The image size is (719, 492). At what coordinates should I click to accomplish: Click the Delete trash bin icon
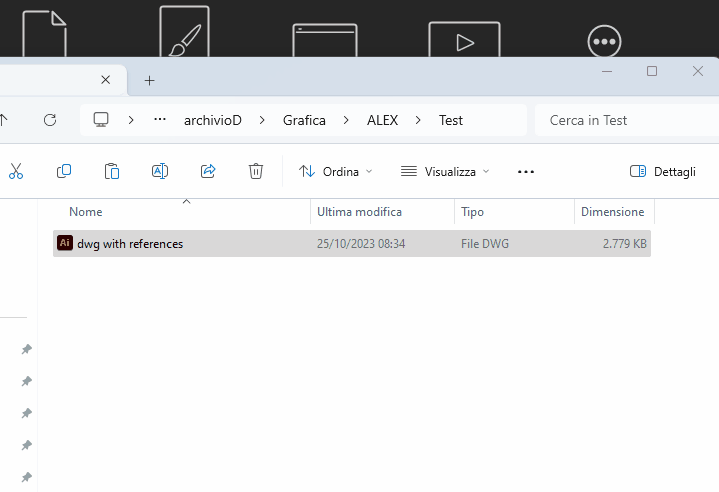click(256, 171)
